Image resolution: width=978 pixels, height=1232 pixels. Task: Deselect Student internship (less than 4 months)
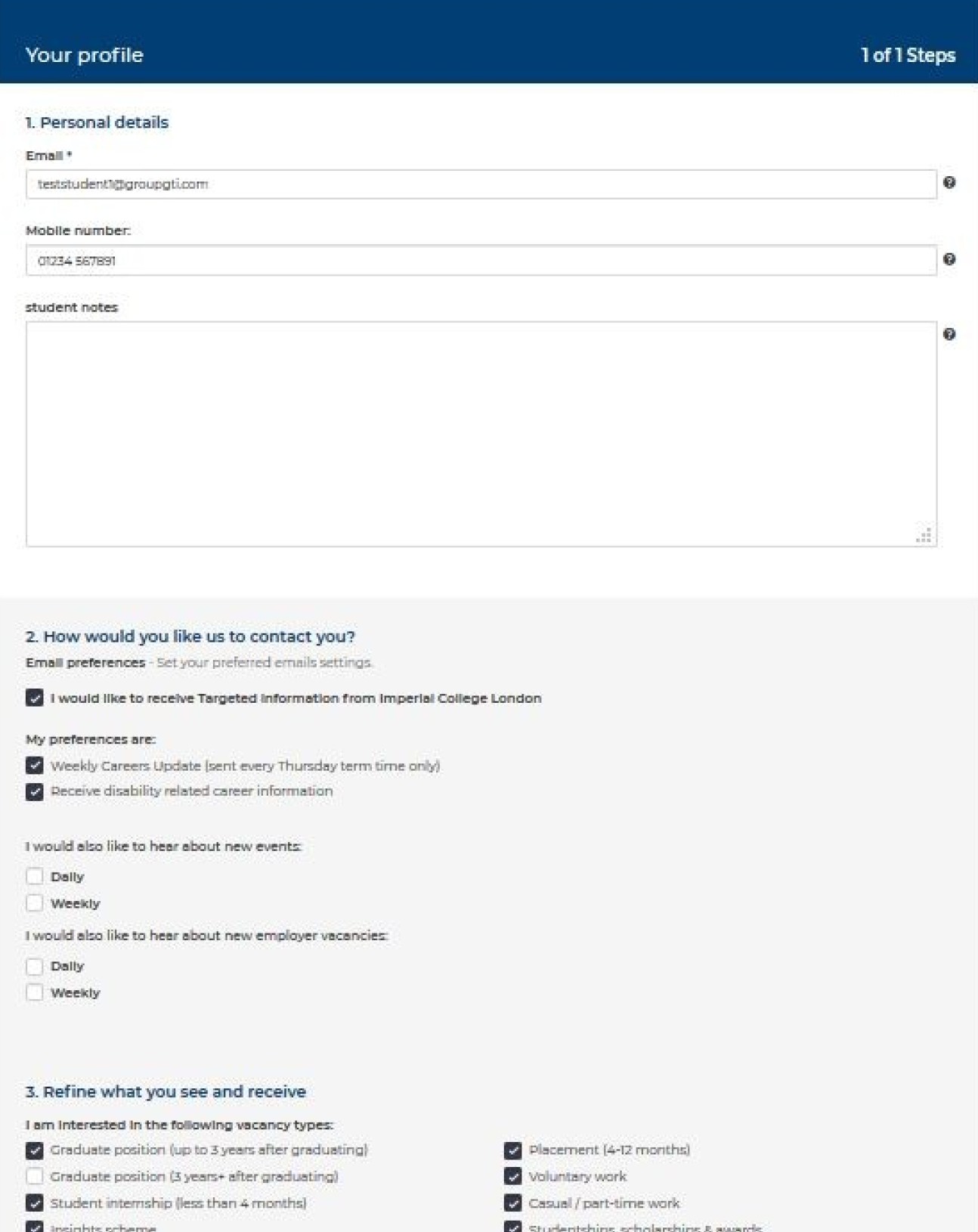coord(35,1203)
